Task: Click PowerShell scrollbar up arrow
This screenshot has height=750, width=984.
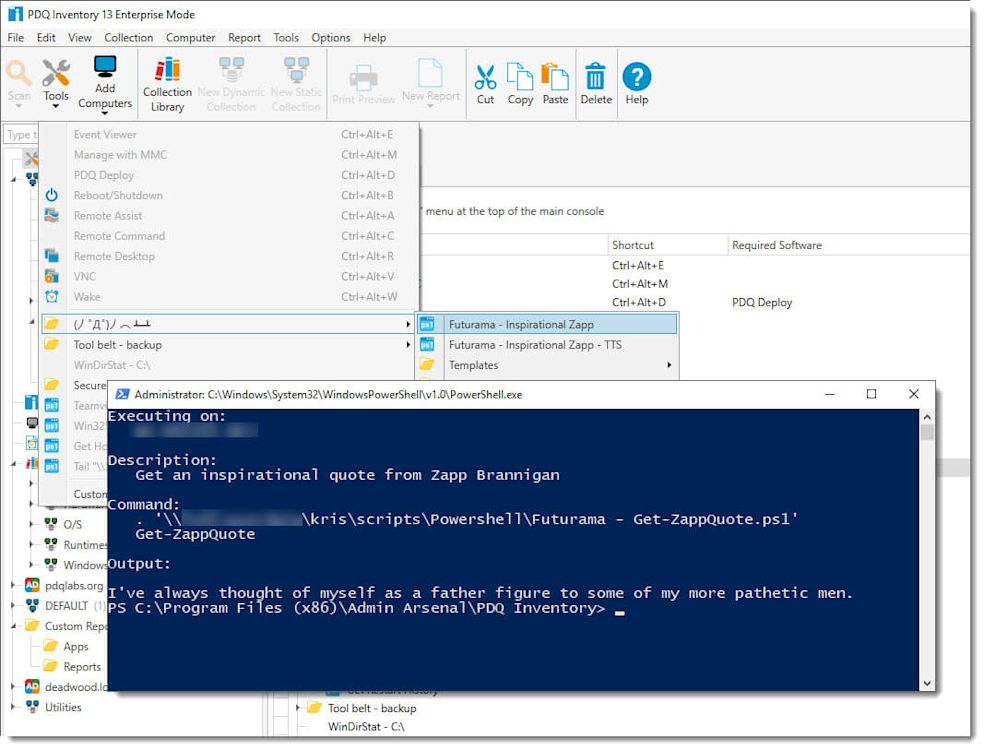Action: (x=927, y=417)
